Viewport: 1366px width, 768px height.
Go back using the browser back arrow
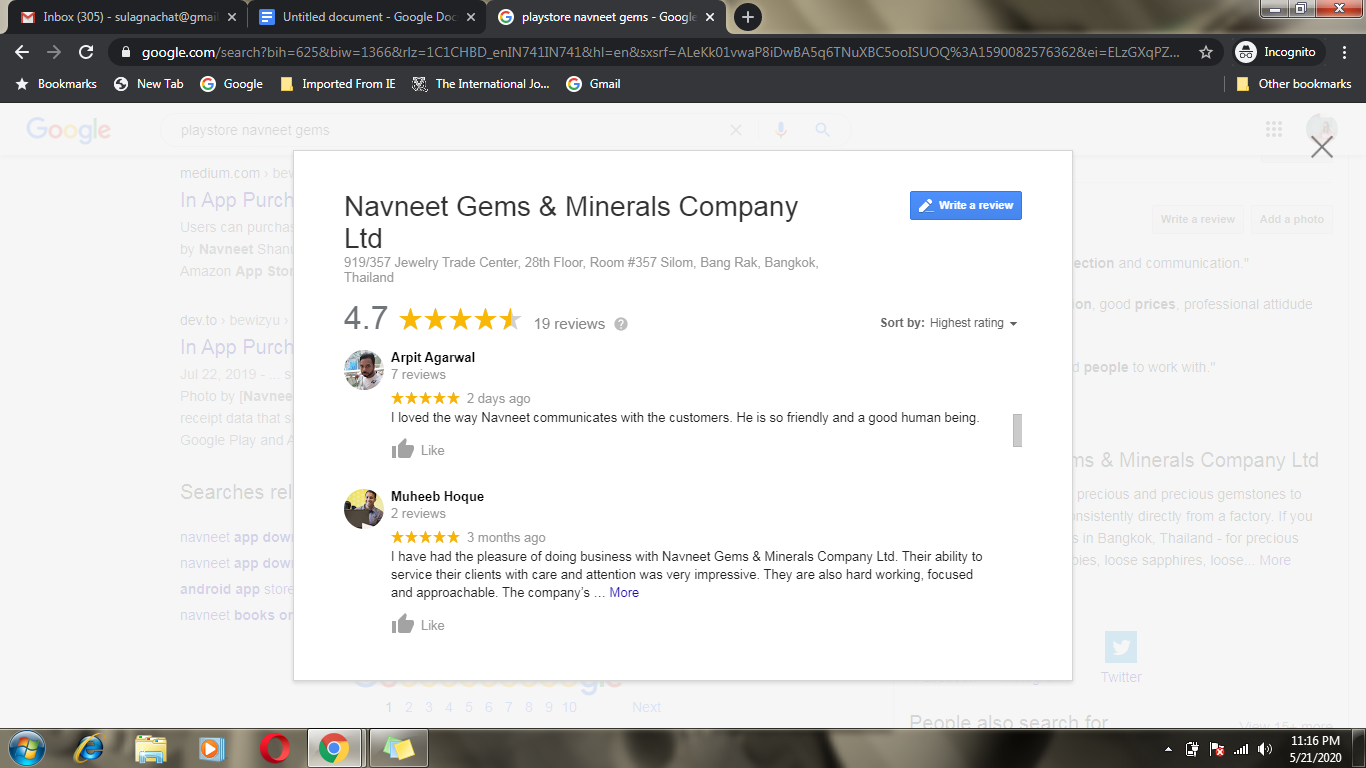(x=22, y=52)
